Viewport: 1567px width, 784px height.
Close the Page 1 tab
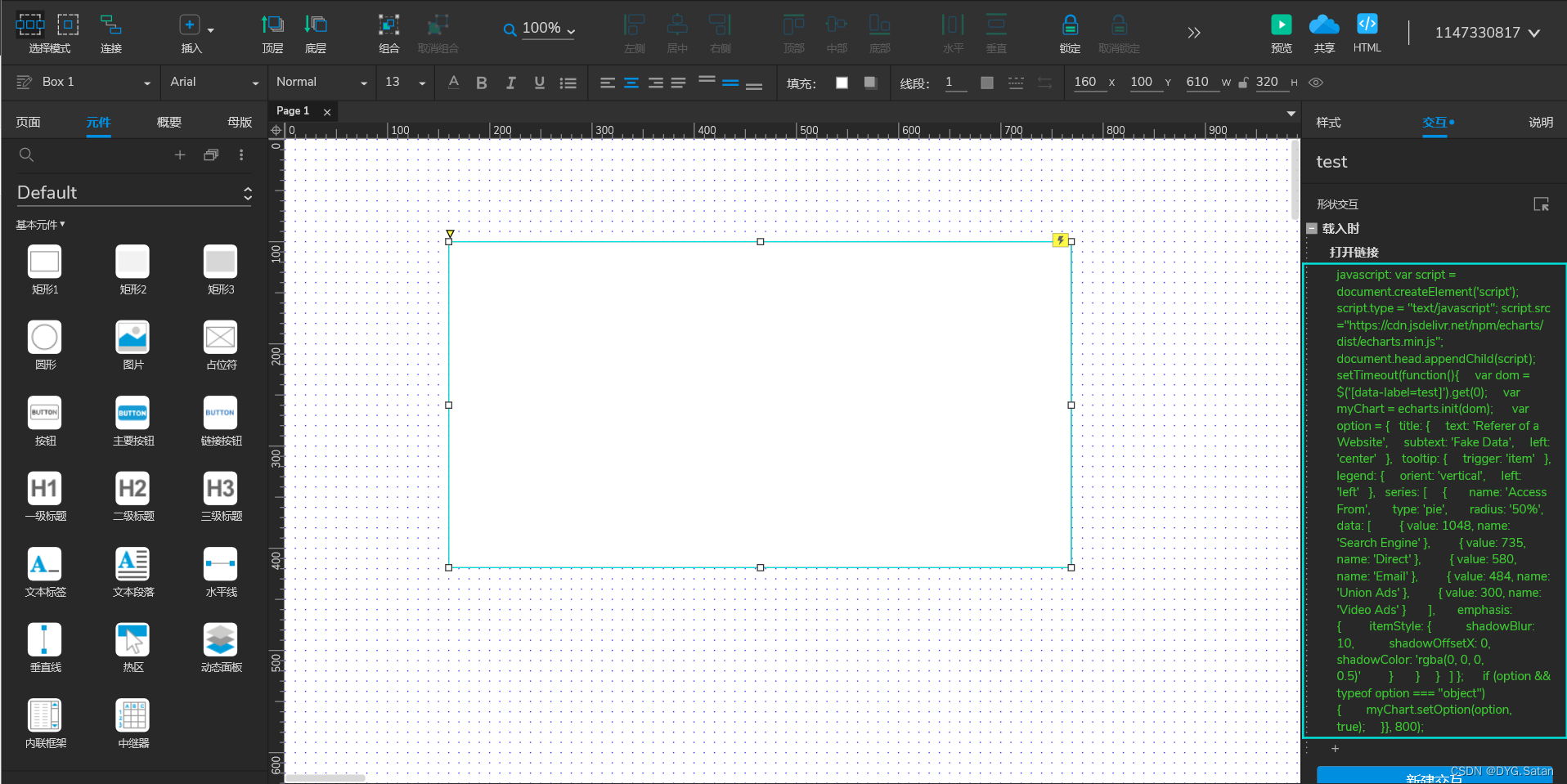(327, 112)
